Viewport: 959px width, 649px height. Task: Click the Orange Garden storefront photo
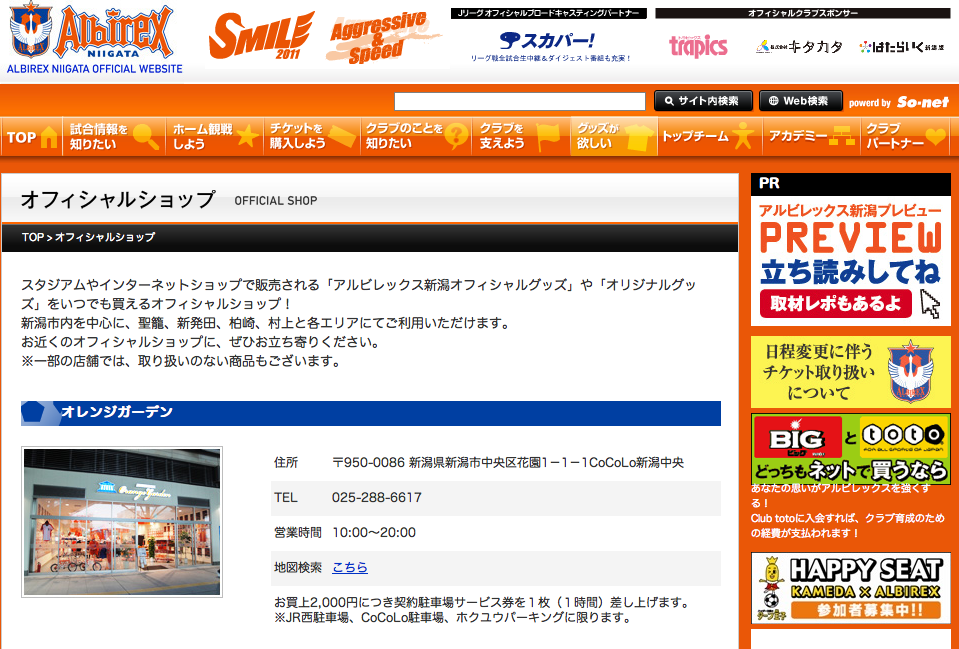122,522
